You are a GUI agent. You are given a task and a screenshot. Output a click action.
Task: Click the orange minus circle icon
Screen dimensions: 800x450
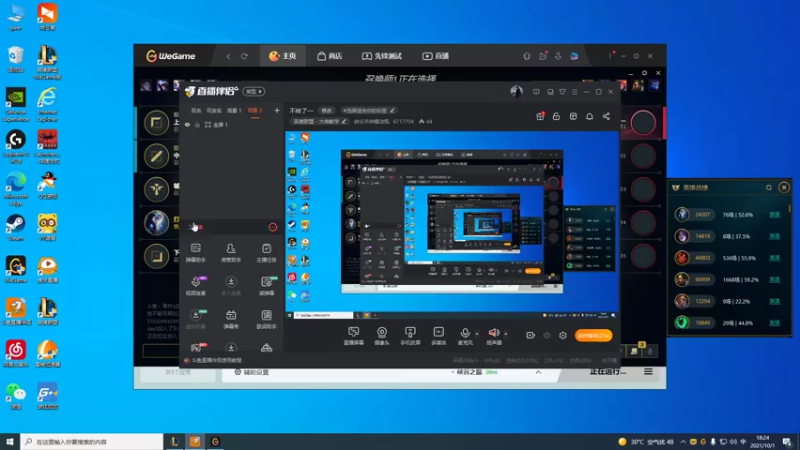(x=273, y=227)
